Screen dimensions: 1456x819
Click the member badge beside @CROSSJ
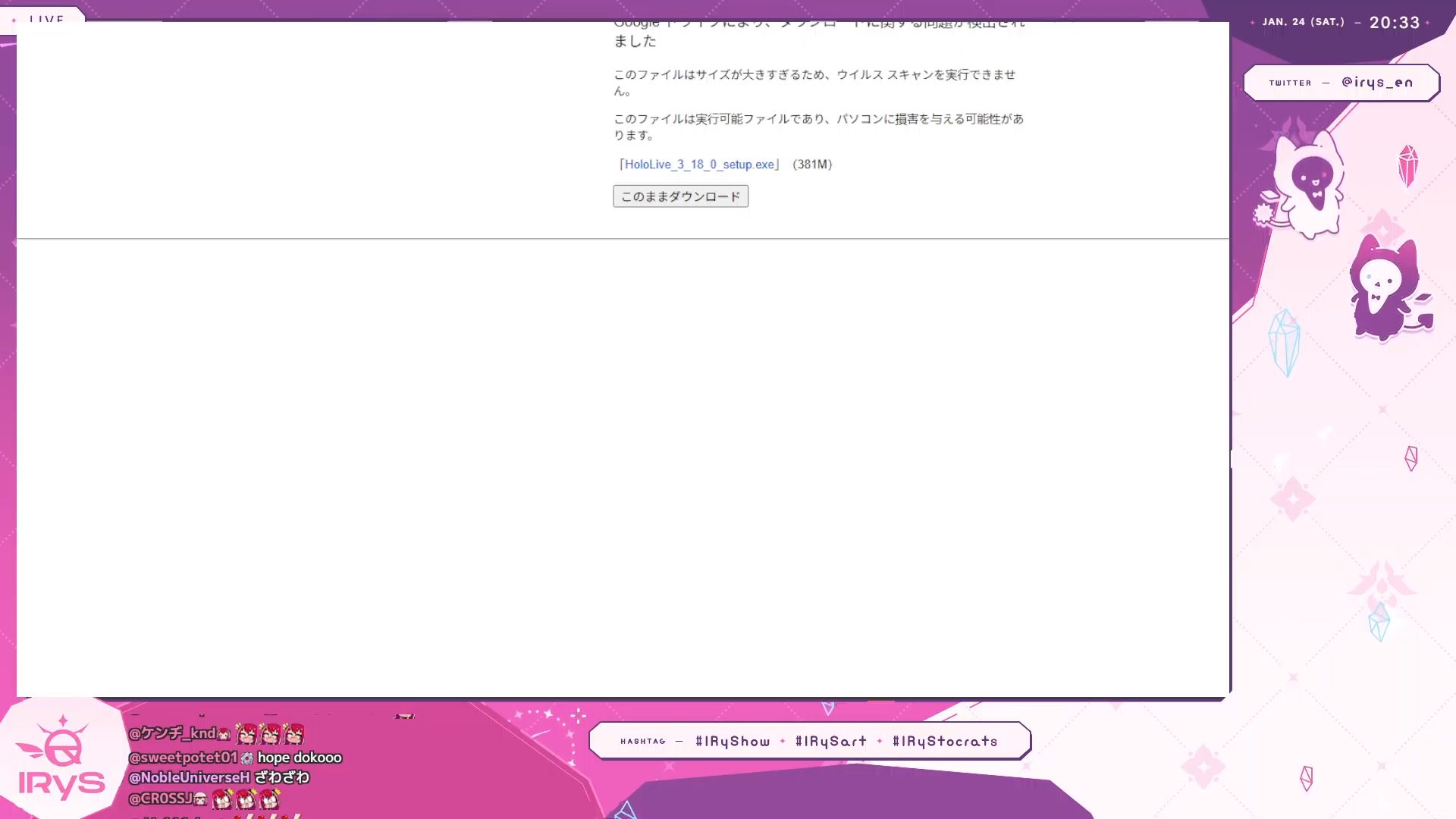(x=200, y=799)
